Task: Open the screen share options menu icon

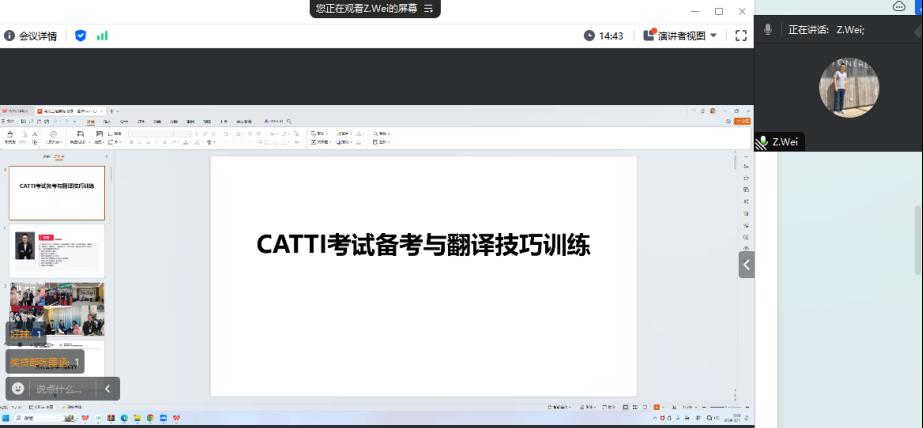Action: pos(429,8)
